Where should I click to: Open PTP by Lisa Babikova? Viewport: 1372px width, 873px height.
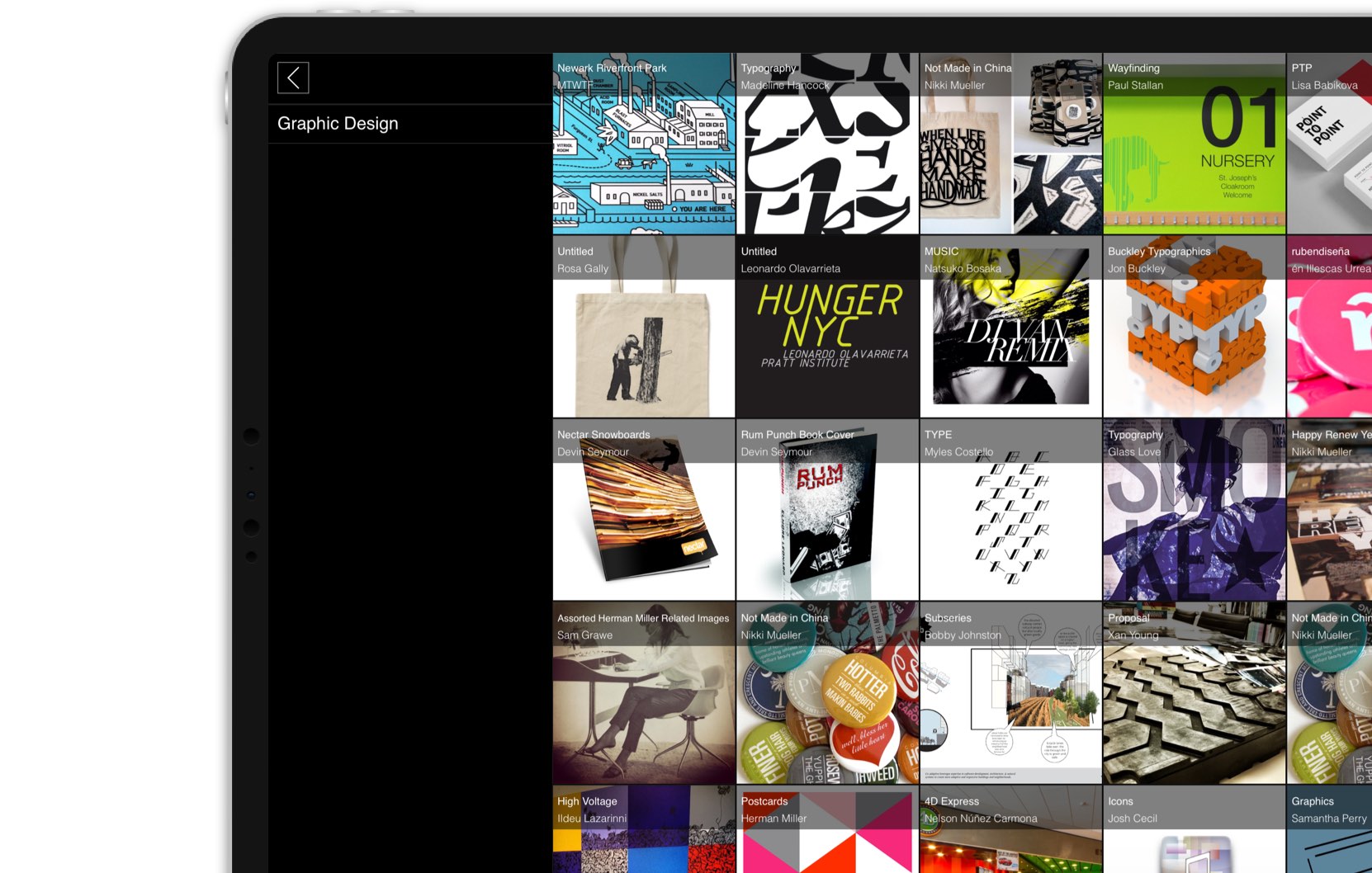(x=1329, y=144)
